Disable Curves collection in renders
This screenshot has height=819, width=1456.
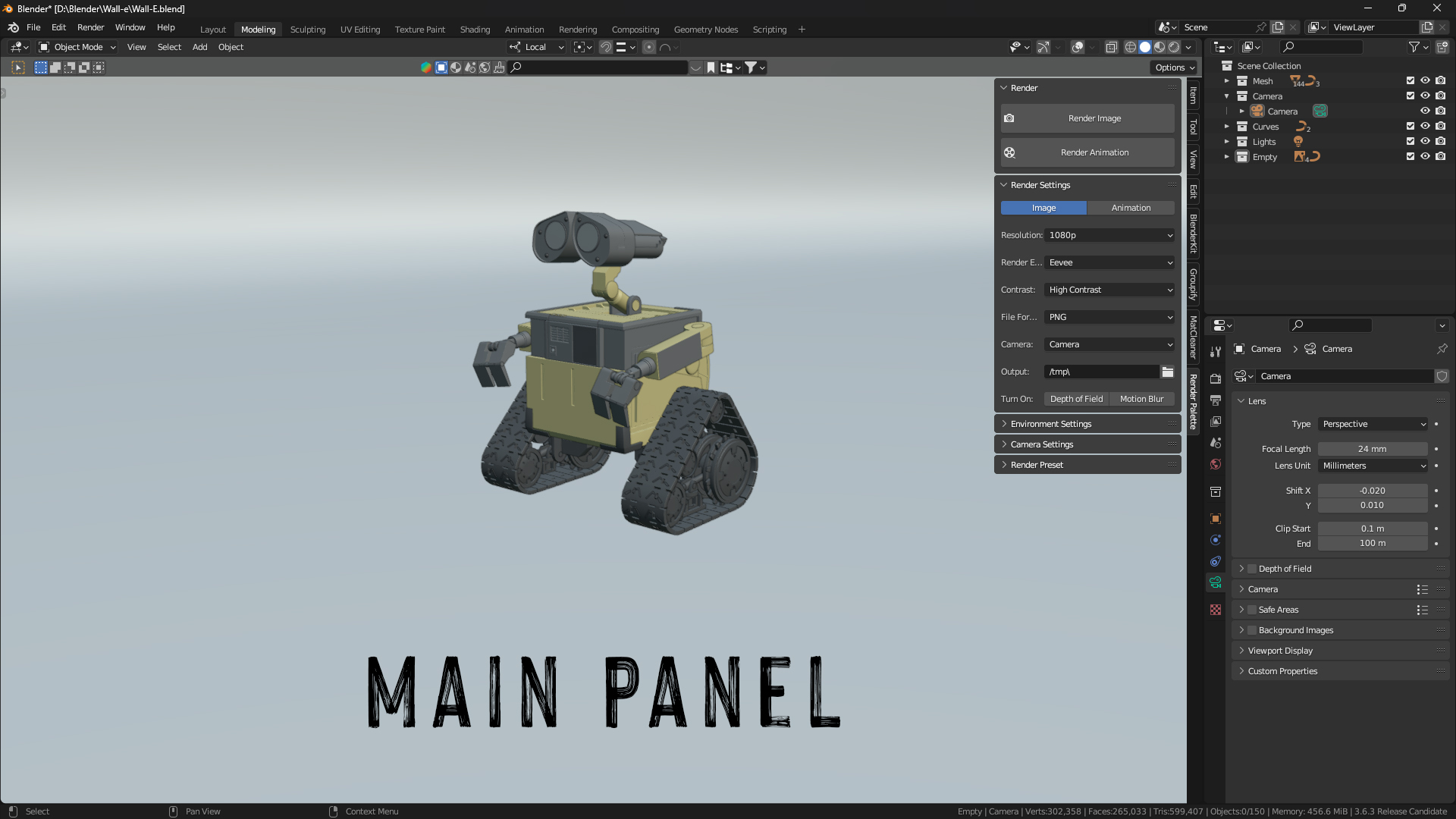[1440, 126]
